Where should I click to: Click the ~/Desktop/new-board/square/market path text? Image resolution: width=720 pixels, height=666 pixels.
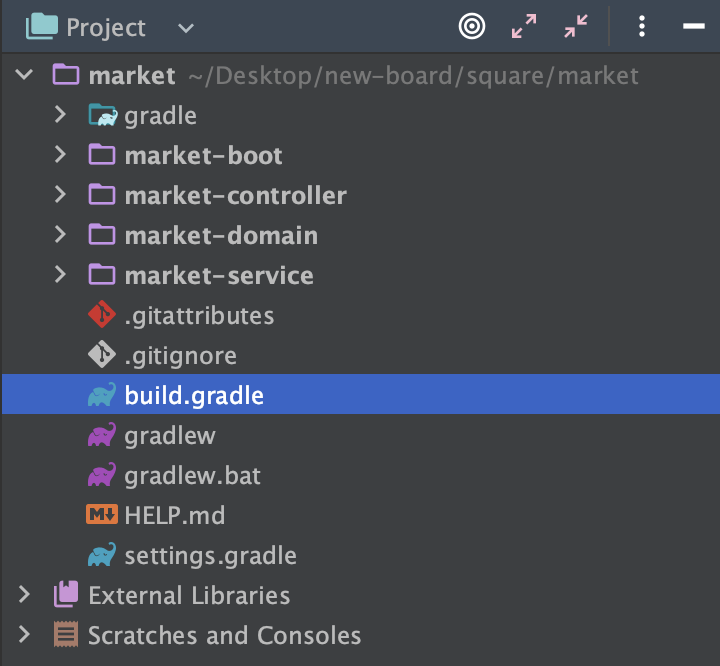[413, 76]
